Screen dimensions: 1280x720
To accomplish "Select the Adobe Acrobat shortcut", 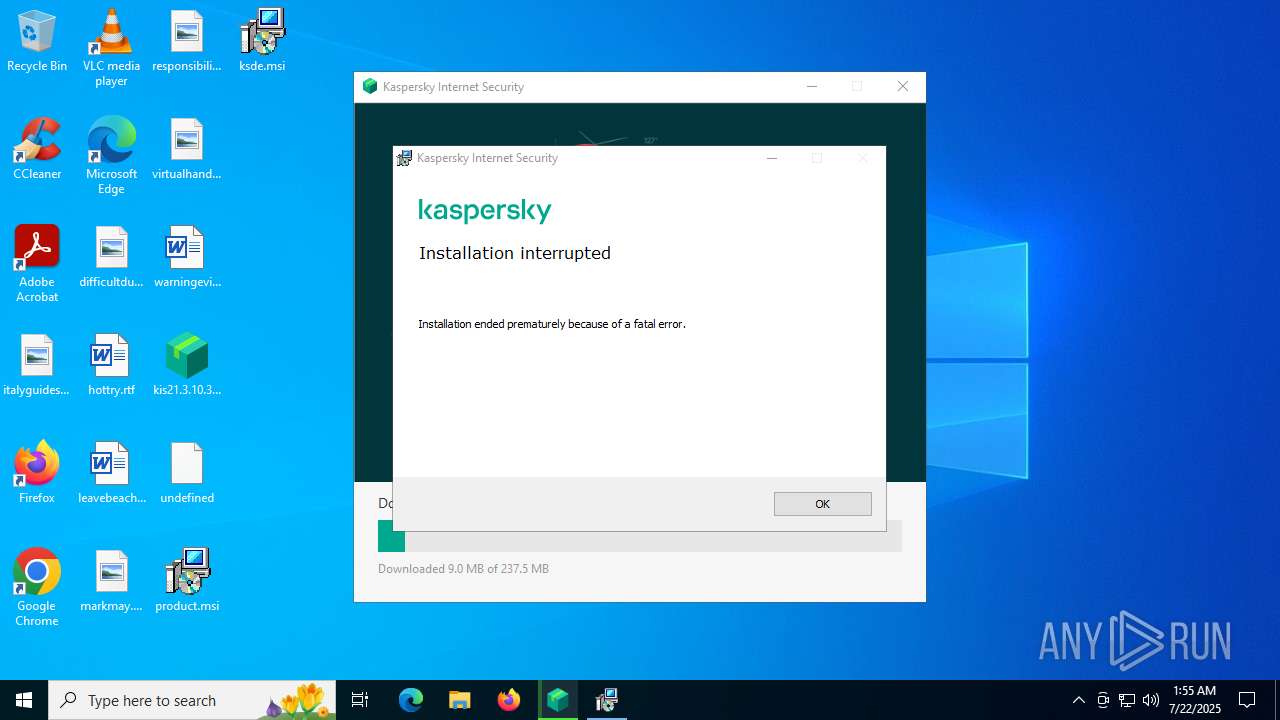I will pyautogui.click(x=37, y=264).
